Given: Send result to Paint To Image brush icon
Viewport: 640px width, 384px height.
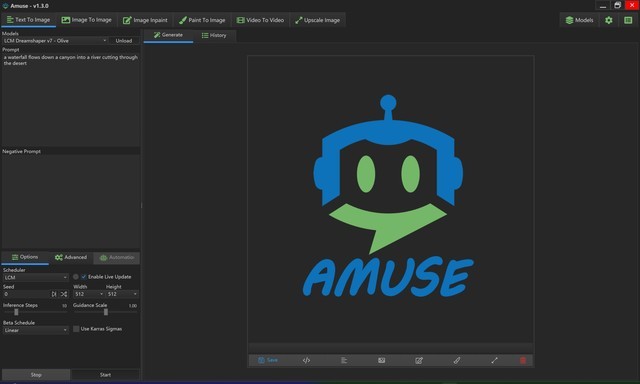Looking at the screenshot, I should (457, 360).
